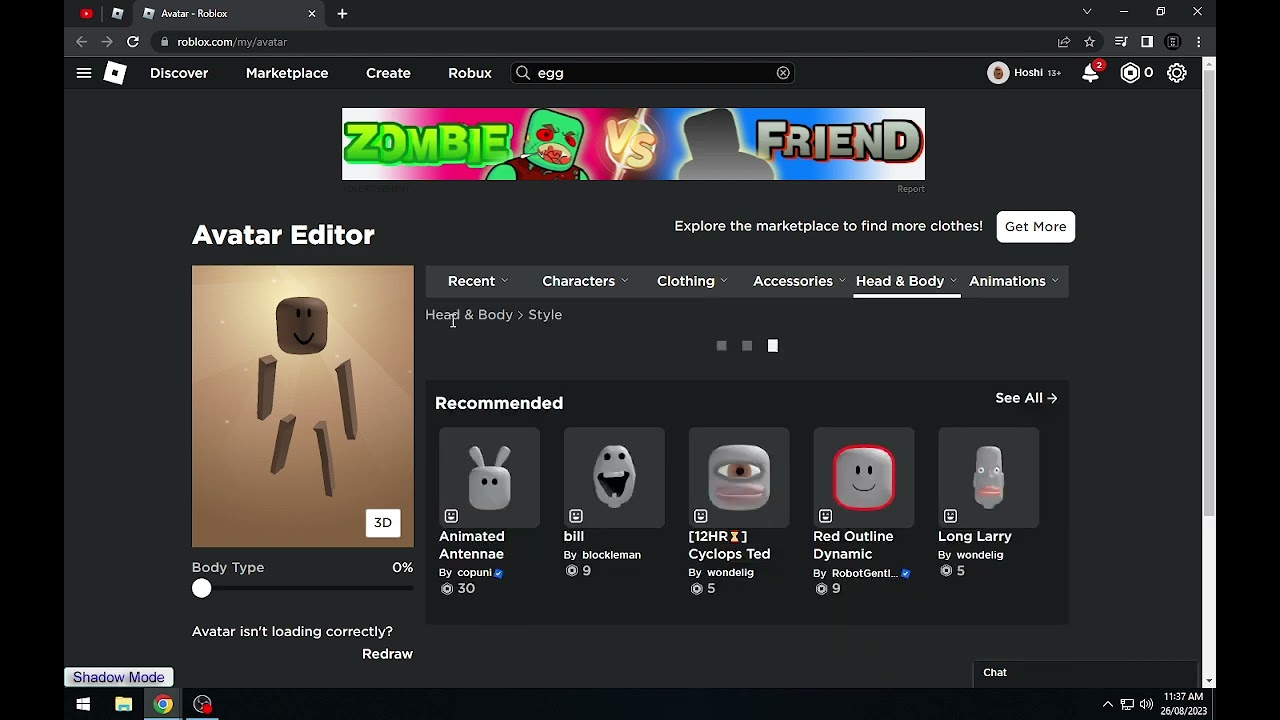
Task: Select the Long Larry head thumbnail
Action: point(989,478)
